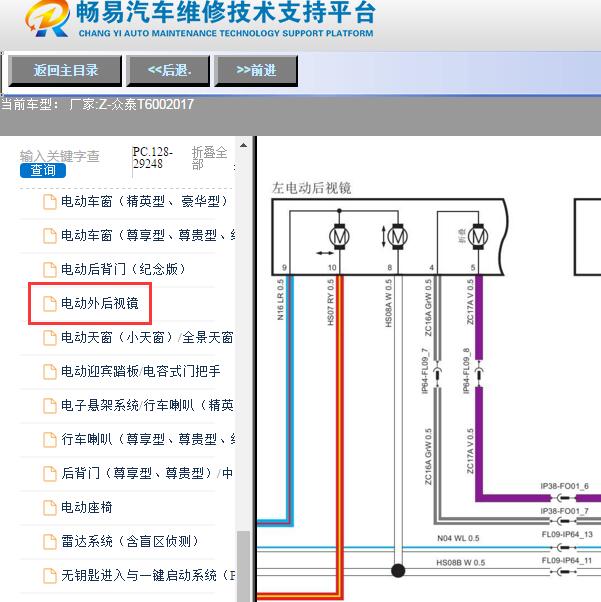Collapse all with 折叠全部
This screenshot has width=601, height=602.
click(x=209, y=158)
